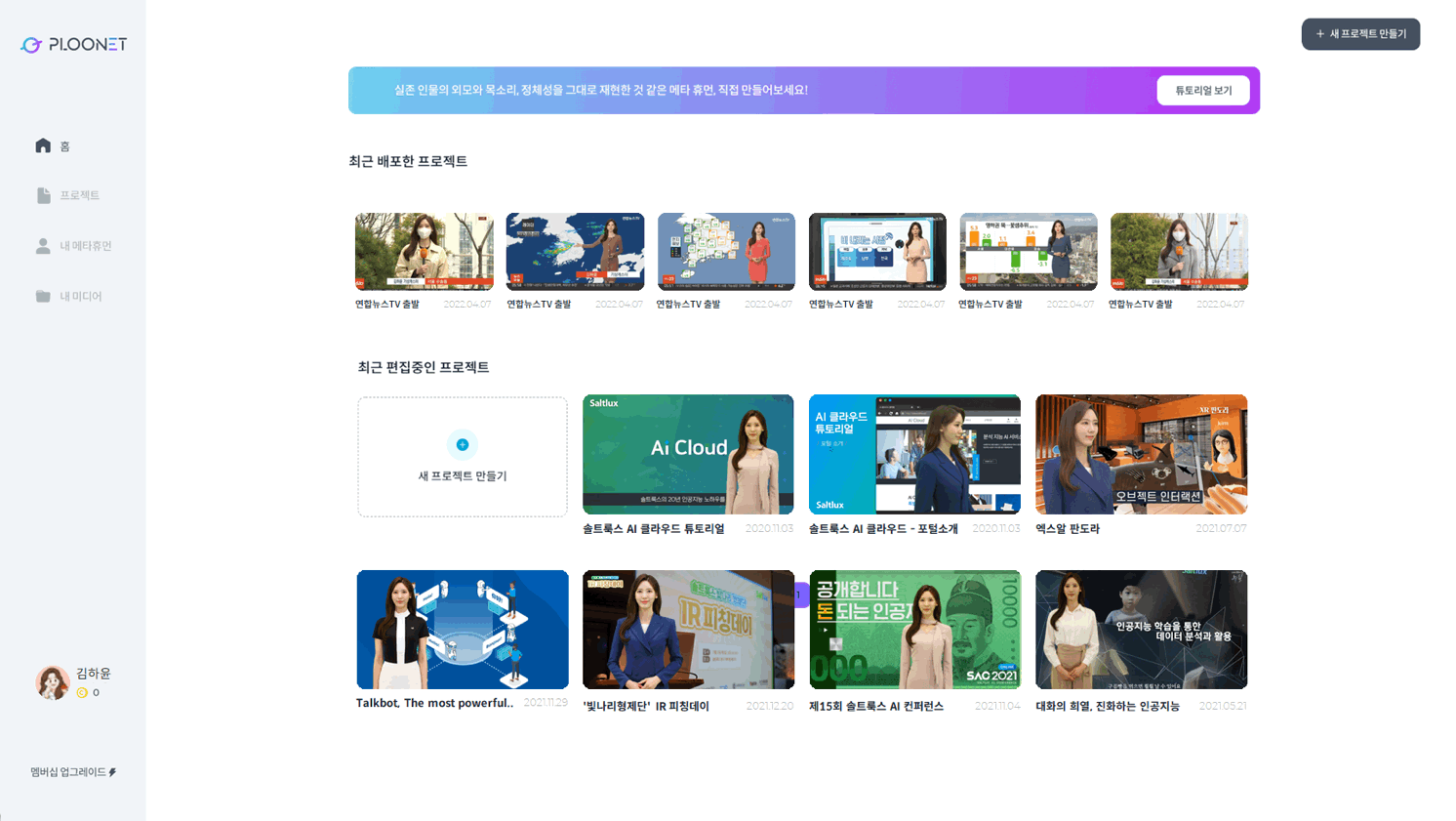Open the 프로젝트 menu item
Viewport: 1456px width, 821px height.
pos(79,195)
